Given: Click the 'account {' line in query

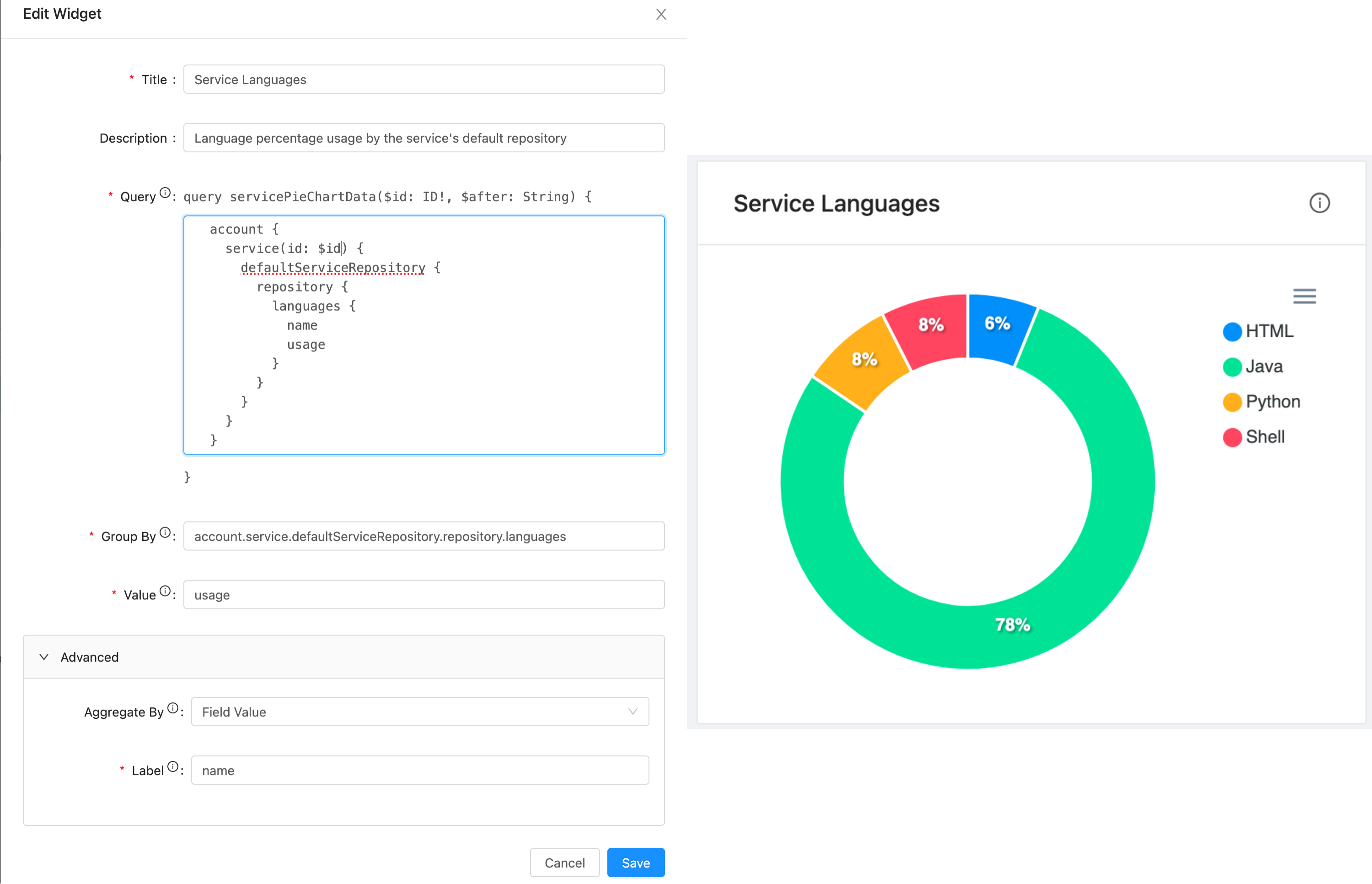Looking at the screenshot, I should coord(244,229).
